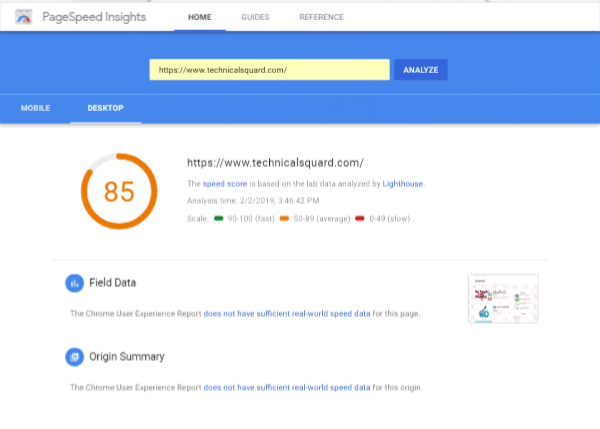Click the page screenshot thumbnail
This screenshot has width=600, height=429.
[503, 299]
